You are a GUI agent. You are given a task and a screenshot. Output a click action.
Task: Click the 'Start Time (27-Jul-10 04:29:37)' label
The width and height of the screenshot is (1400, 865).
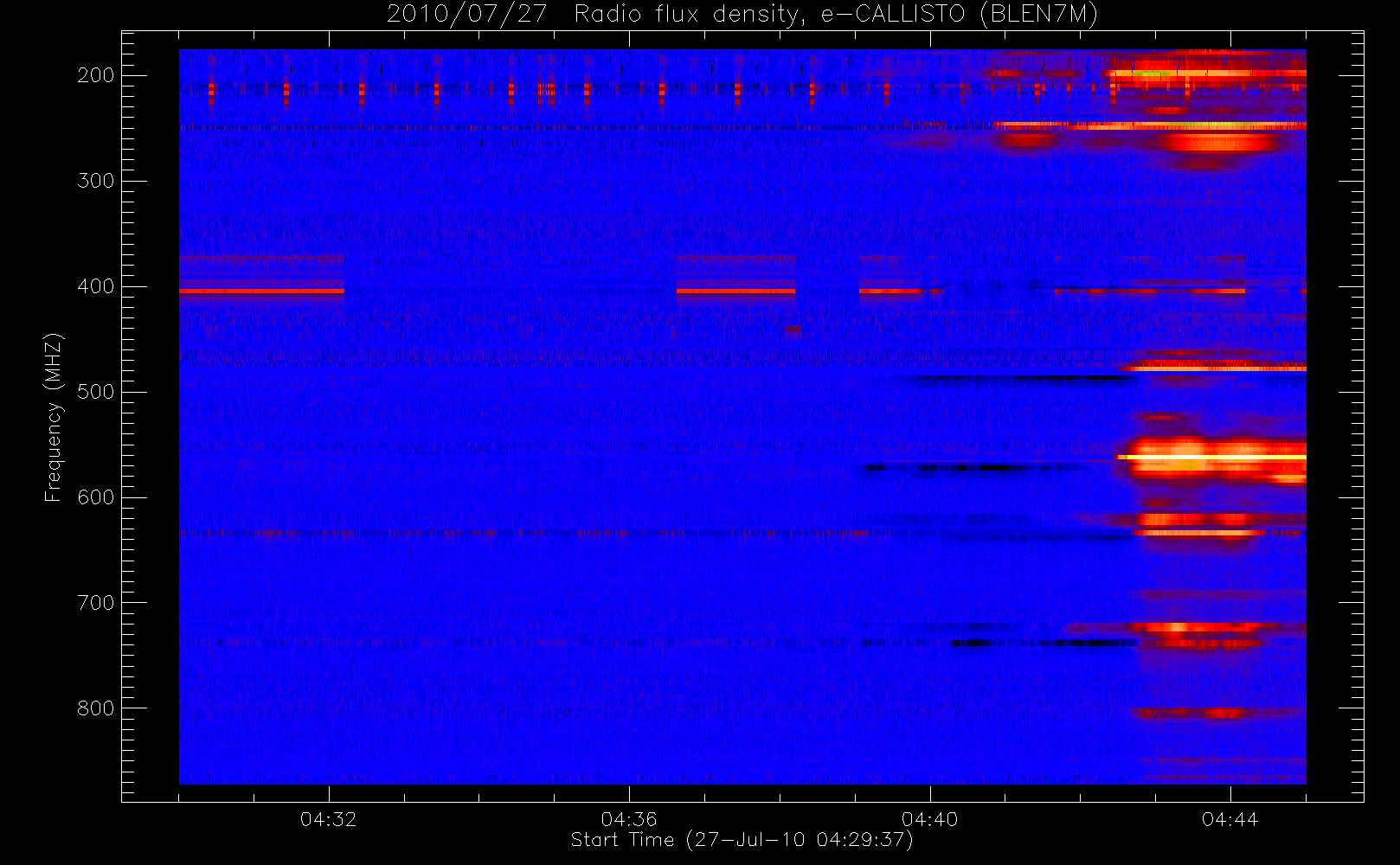(742, 840)
